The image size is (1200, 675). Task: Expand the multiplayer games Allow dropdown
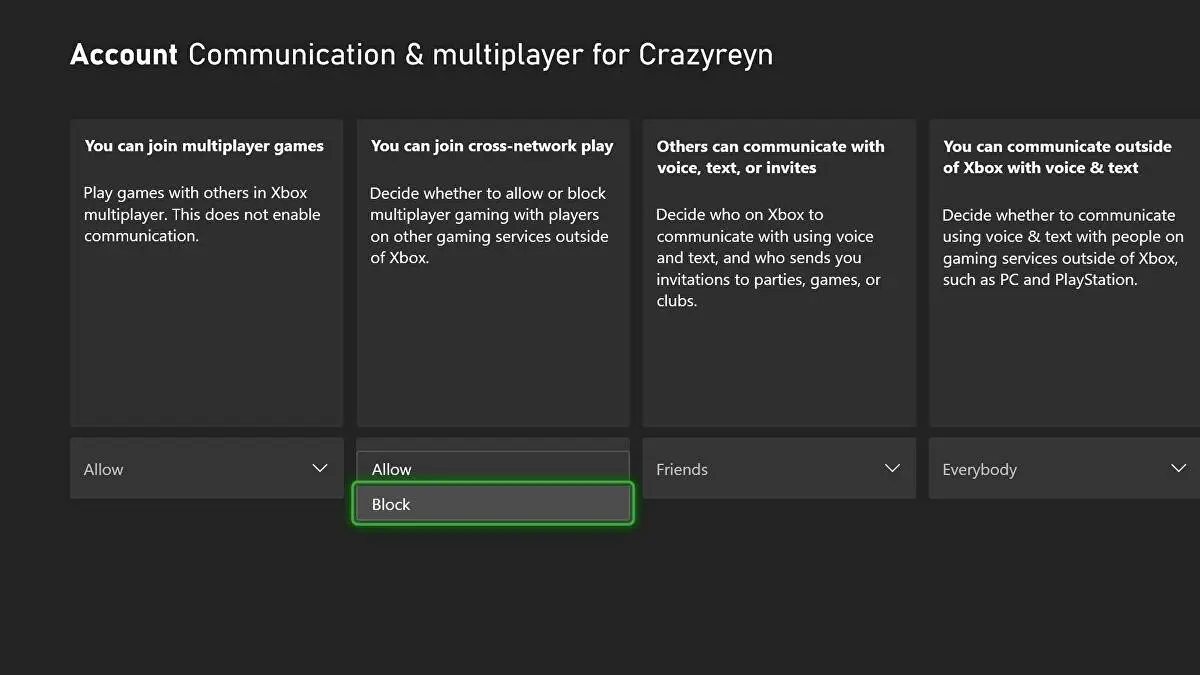[x=206, y=468]
